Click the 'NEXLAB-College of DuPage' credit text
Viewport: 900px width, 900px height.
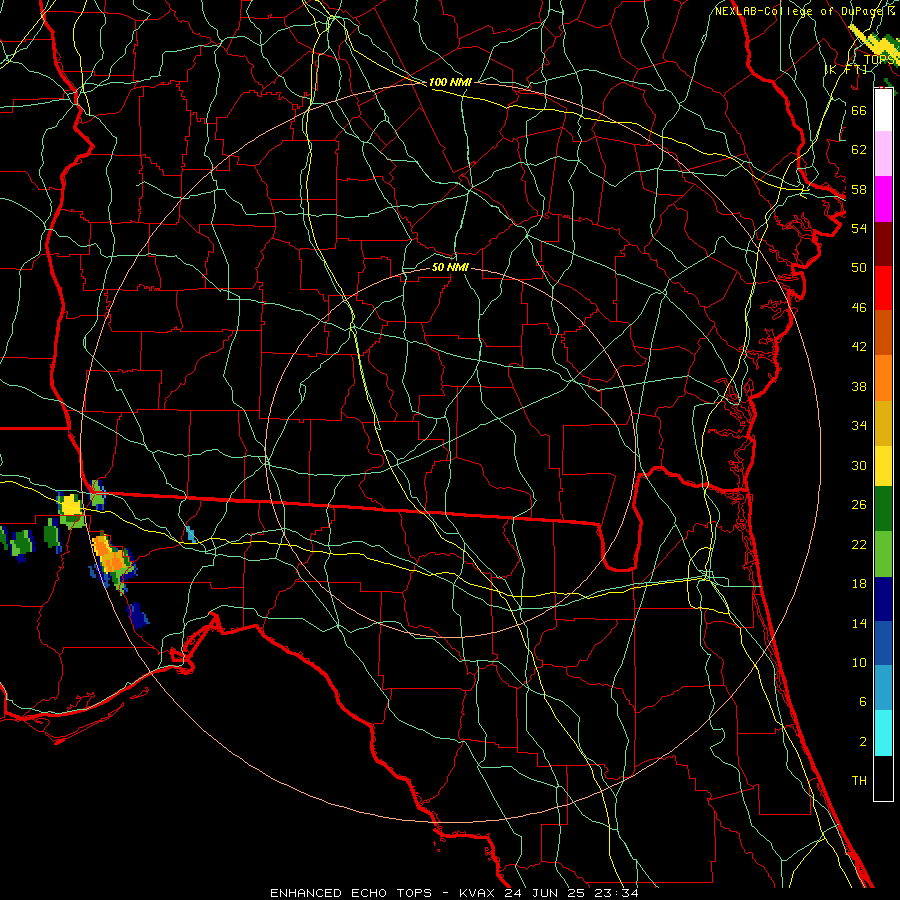coord(801,11)
